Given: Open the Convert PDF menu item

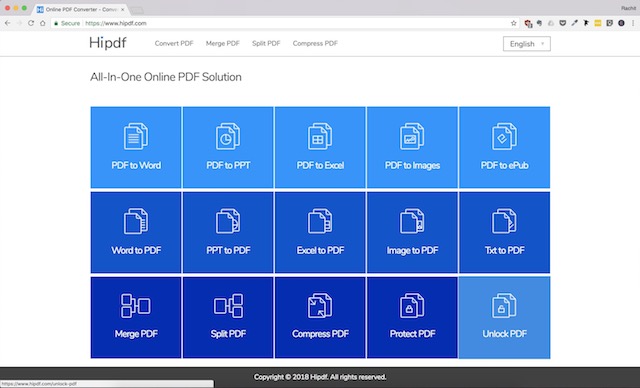Looking at the screenshot, I should tap(174, 43).
